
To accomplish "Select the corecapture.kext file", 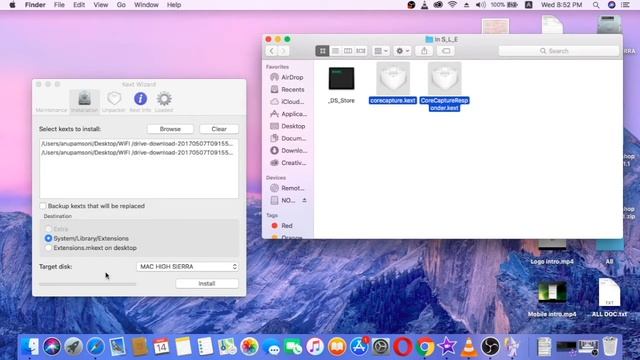I will pyautogui.click(x=393, y=84).
